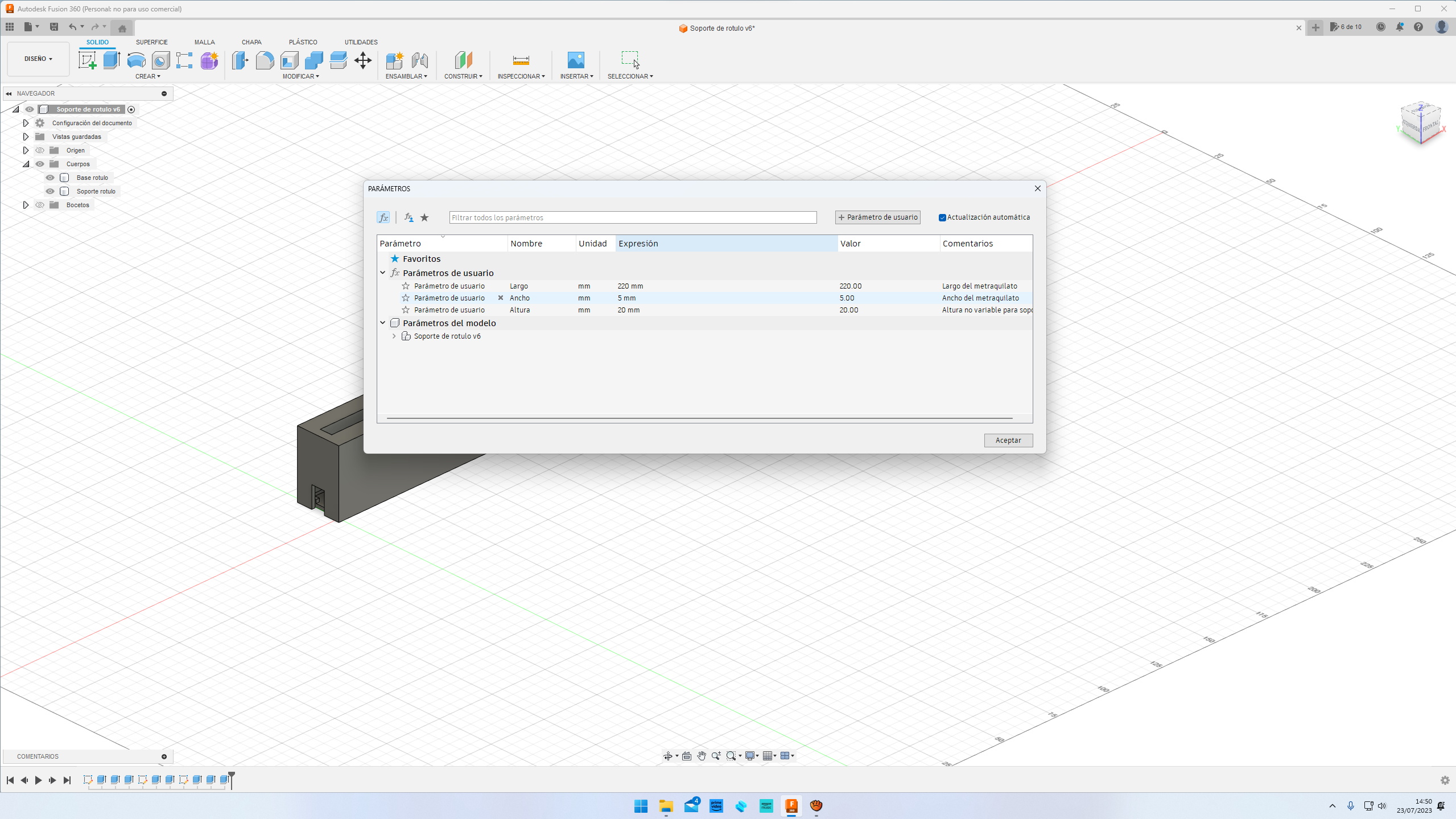Click the Filtrar todos los parámetros field
Image resolution: width=1456 pixels, height=819 pixels.
(632, 217)
